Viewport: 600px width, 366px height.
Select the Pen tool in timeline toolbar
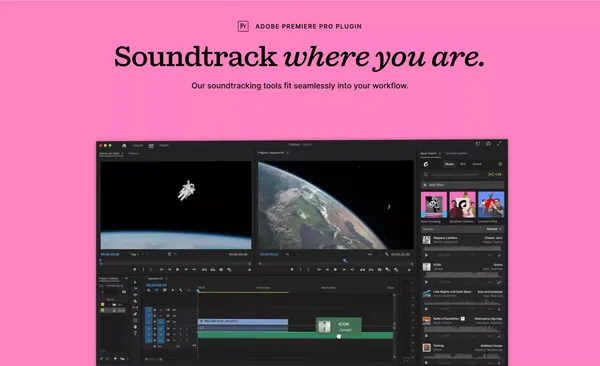pos(135,314)
